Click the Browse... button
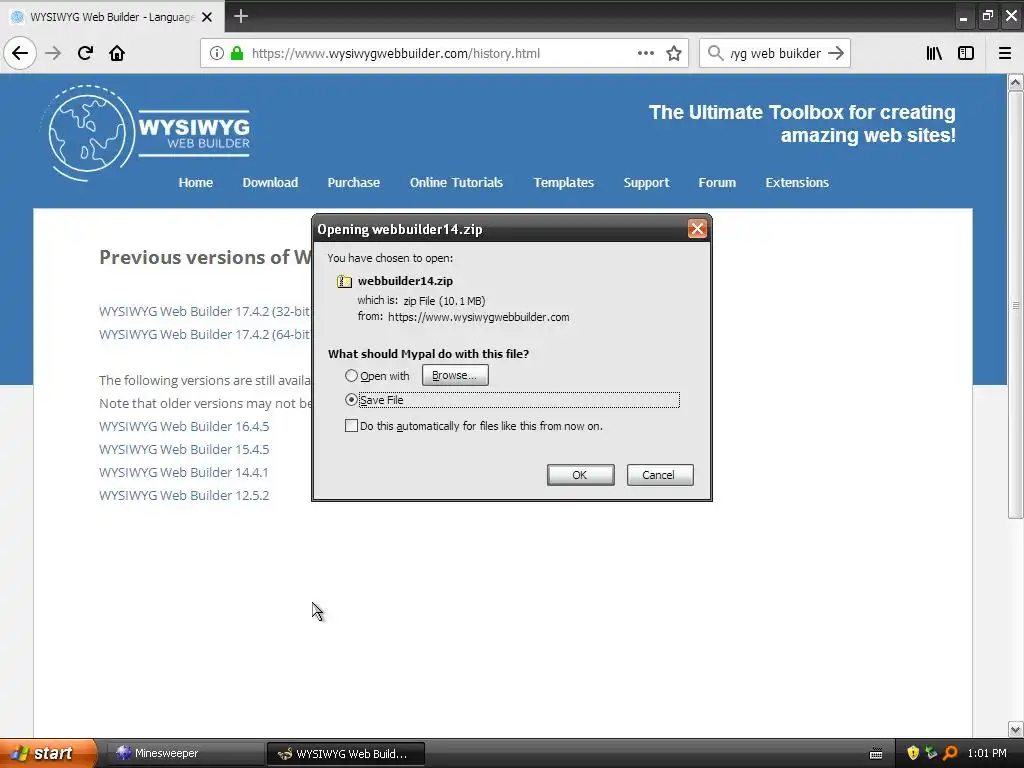 455,376
